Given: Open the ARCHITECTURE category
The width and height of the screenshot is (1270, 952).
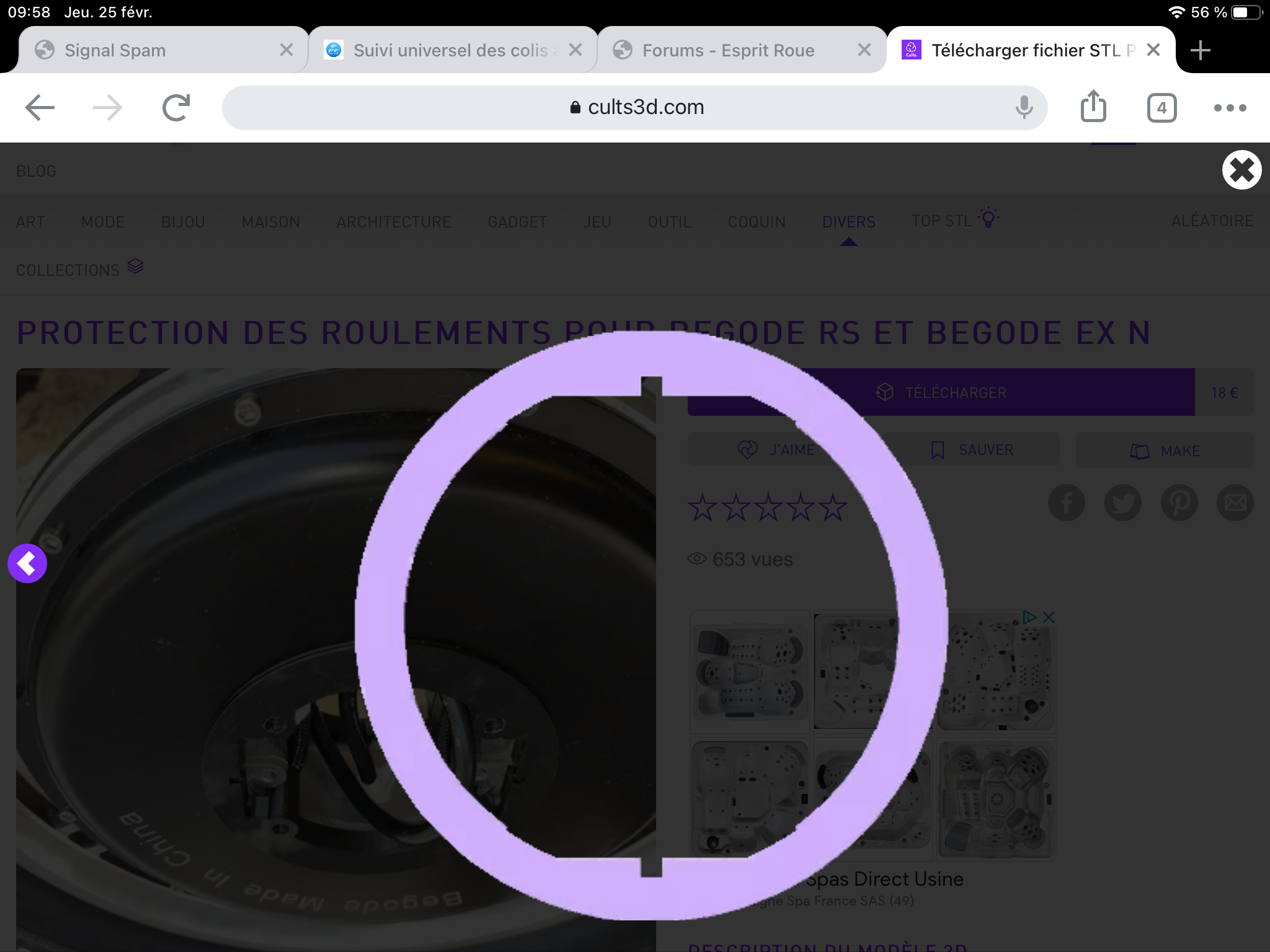Looking at the screenshot, I should tap(394, 222).
